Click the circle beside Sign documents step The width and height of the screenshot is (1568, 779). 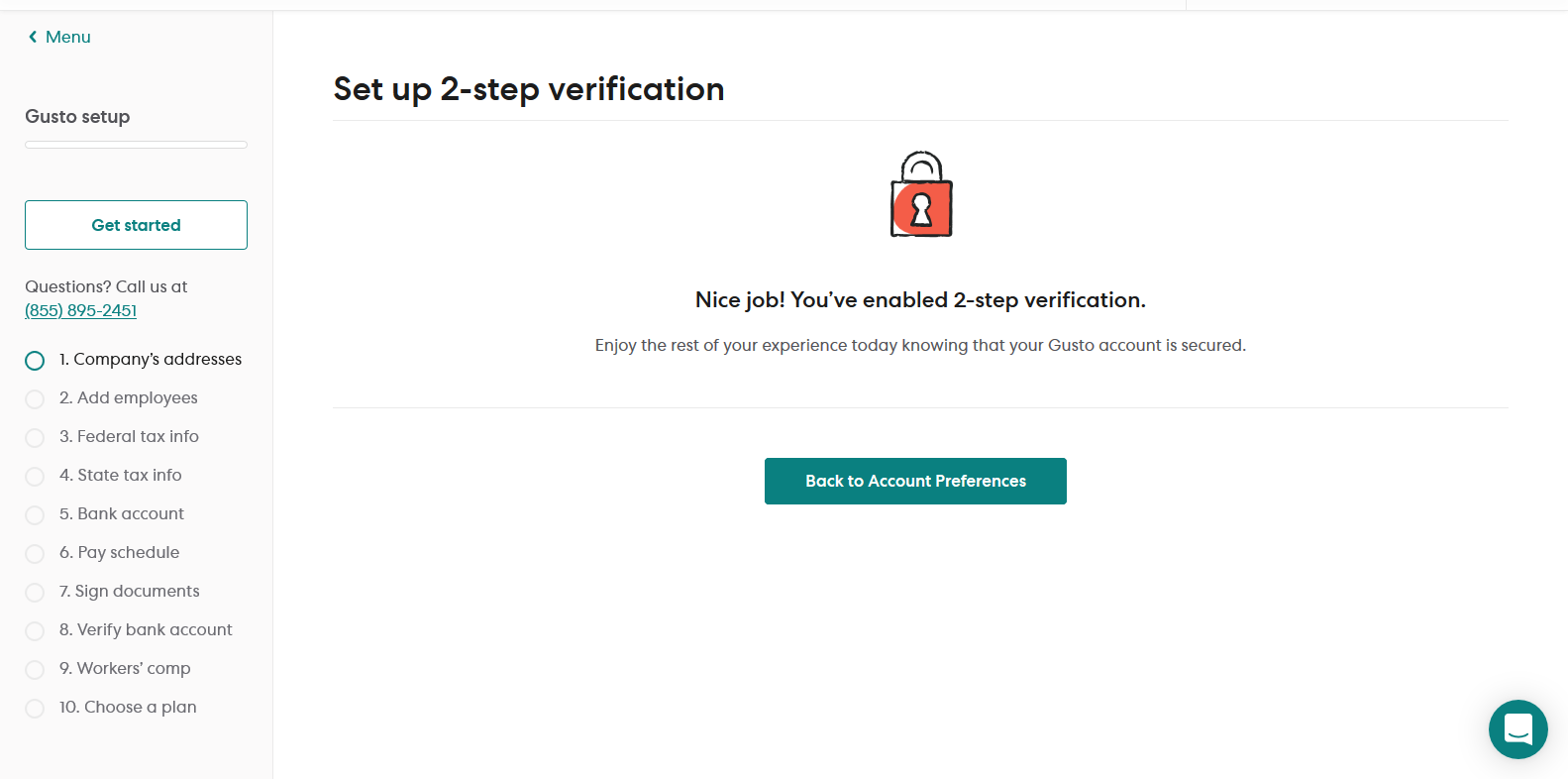35,593
